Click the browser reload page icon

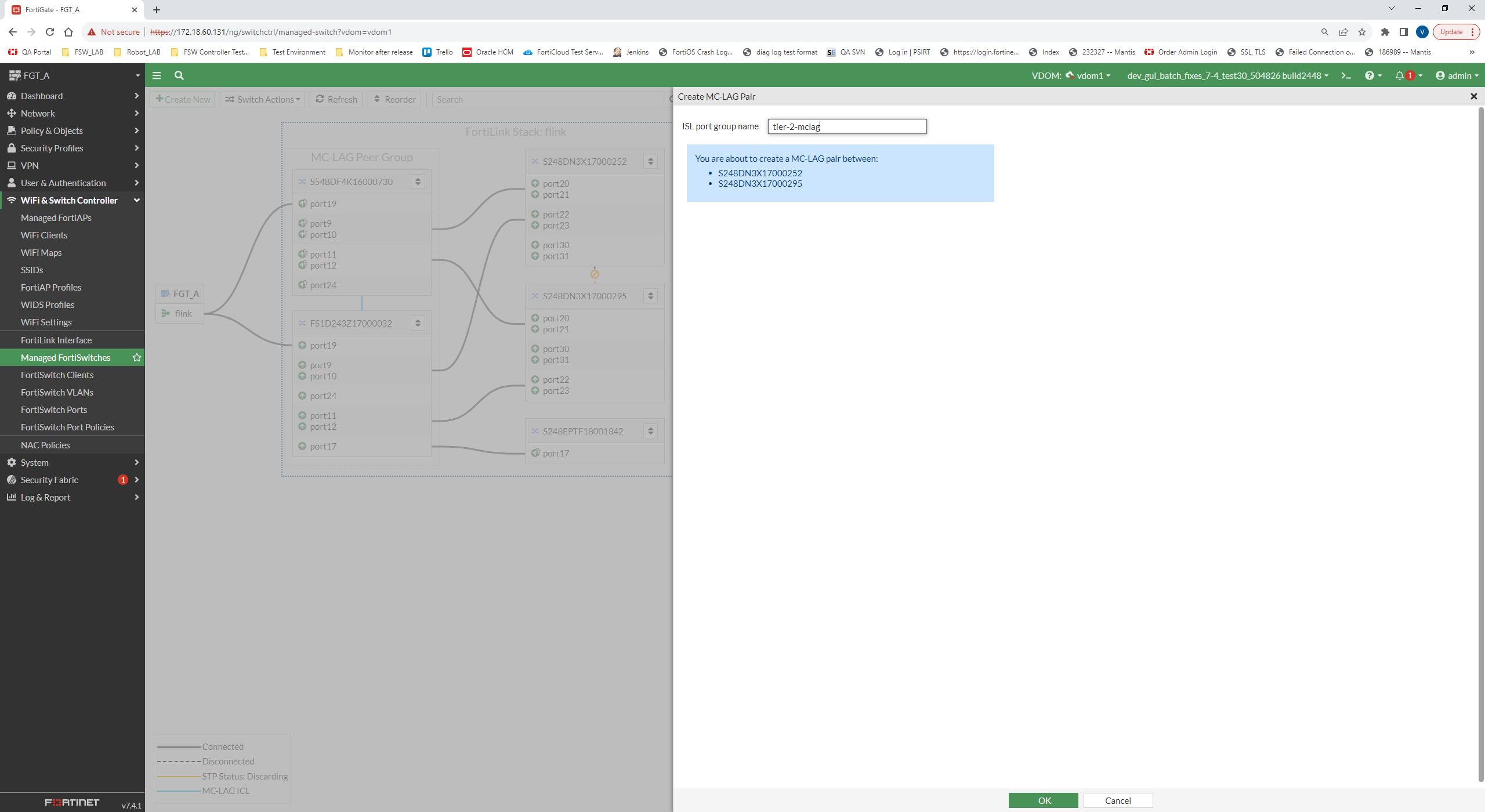point(50,32)
